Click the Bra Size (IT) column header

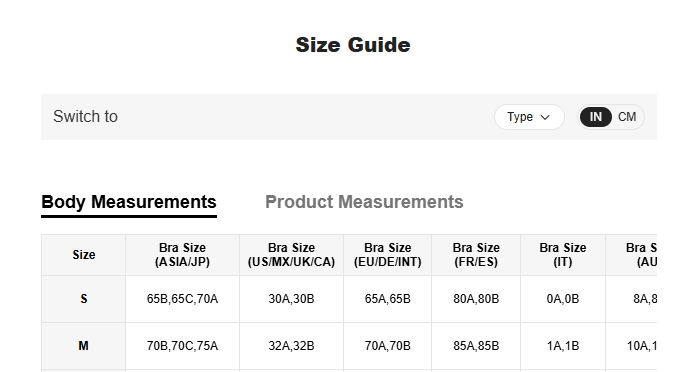563,255
